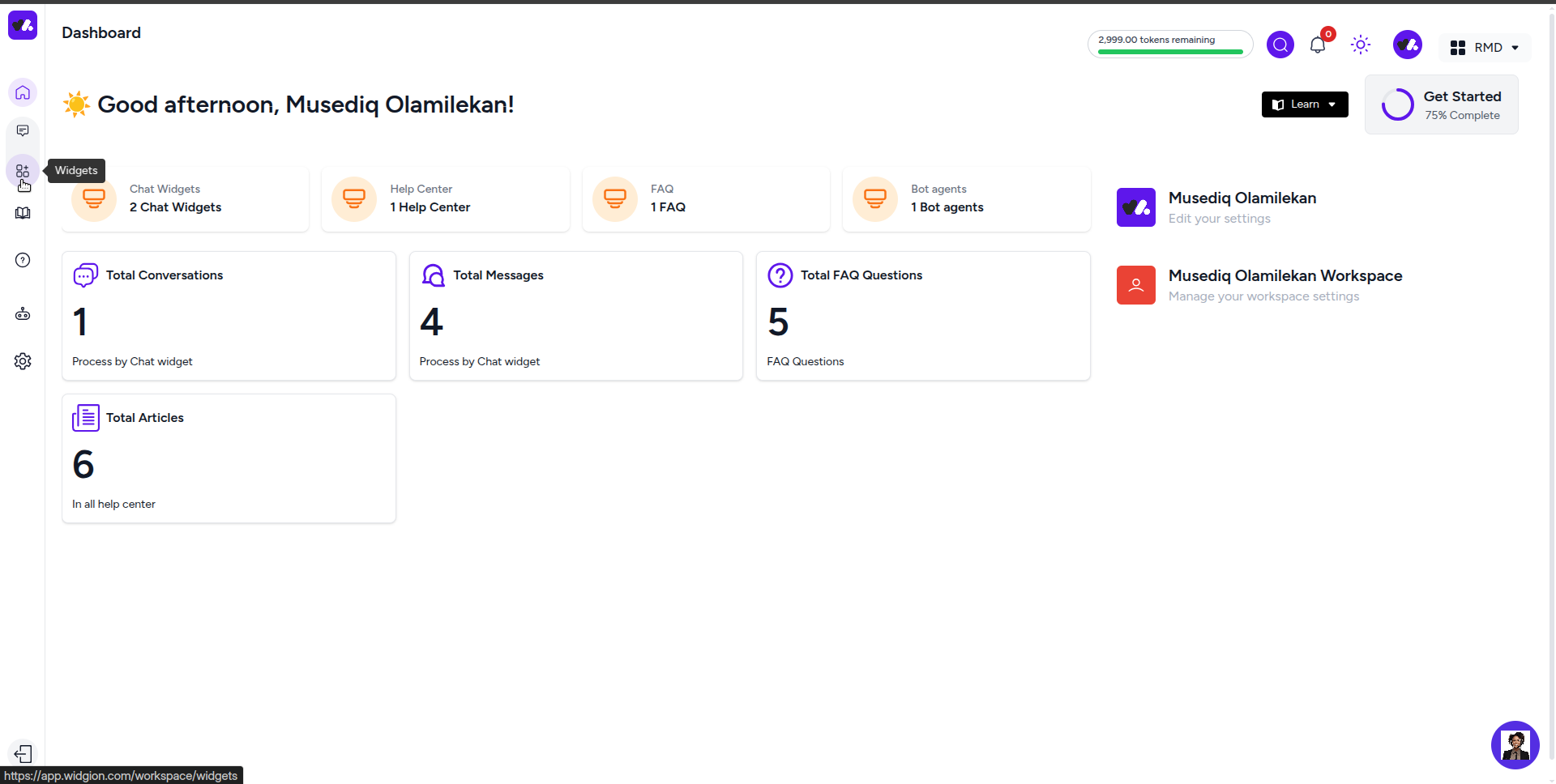Open the Bot agents robot icon
Viewport: 1556px width, 784px height.
(x=23, y=314)
